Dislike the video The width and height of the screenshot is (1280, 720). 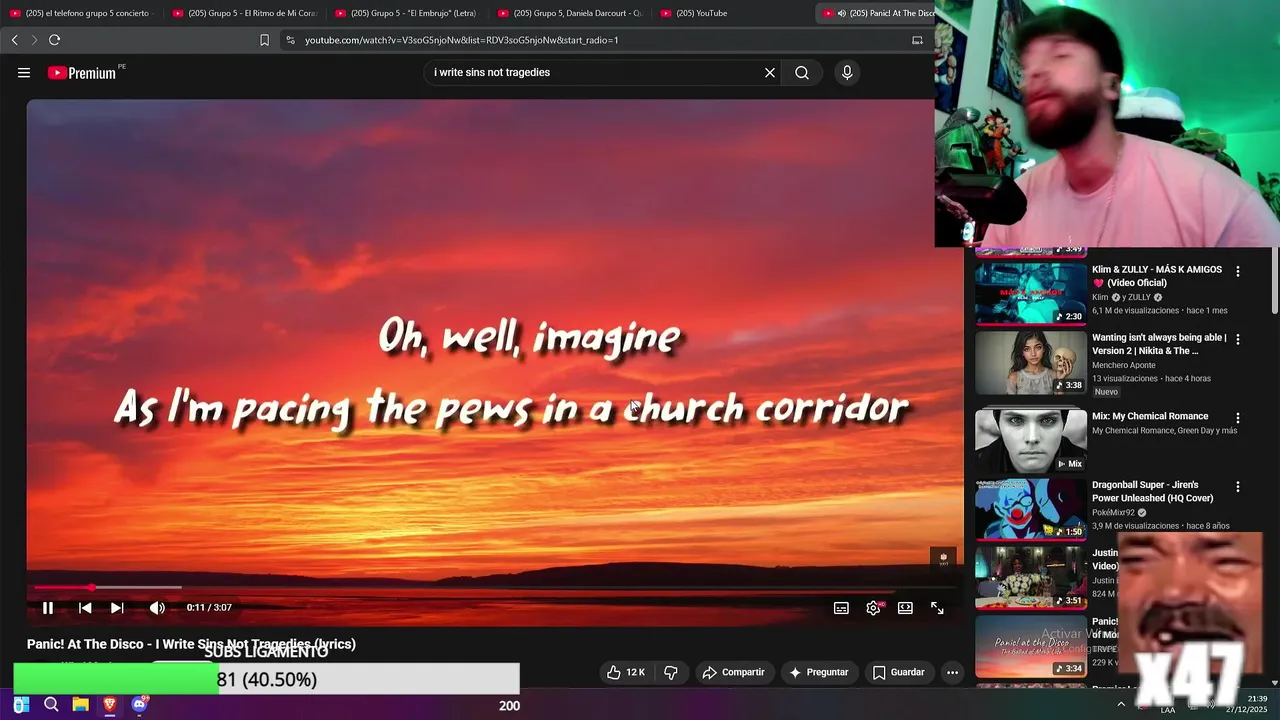[671, 673]
